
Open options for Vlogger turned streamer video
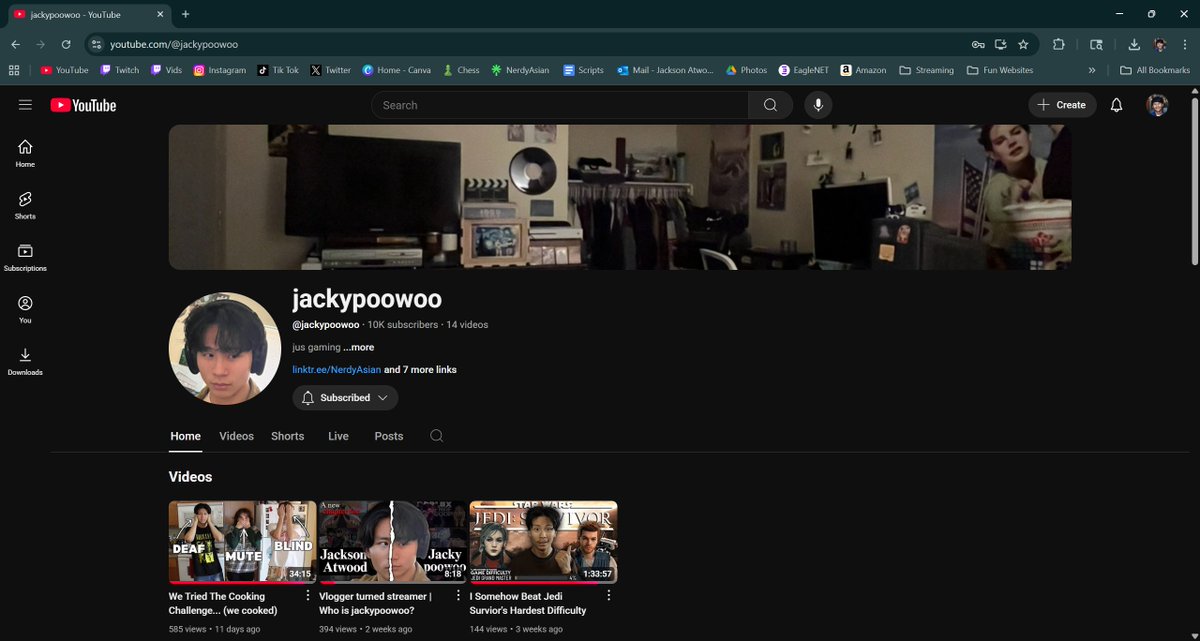tap(457, 596)
